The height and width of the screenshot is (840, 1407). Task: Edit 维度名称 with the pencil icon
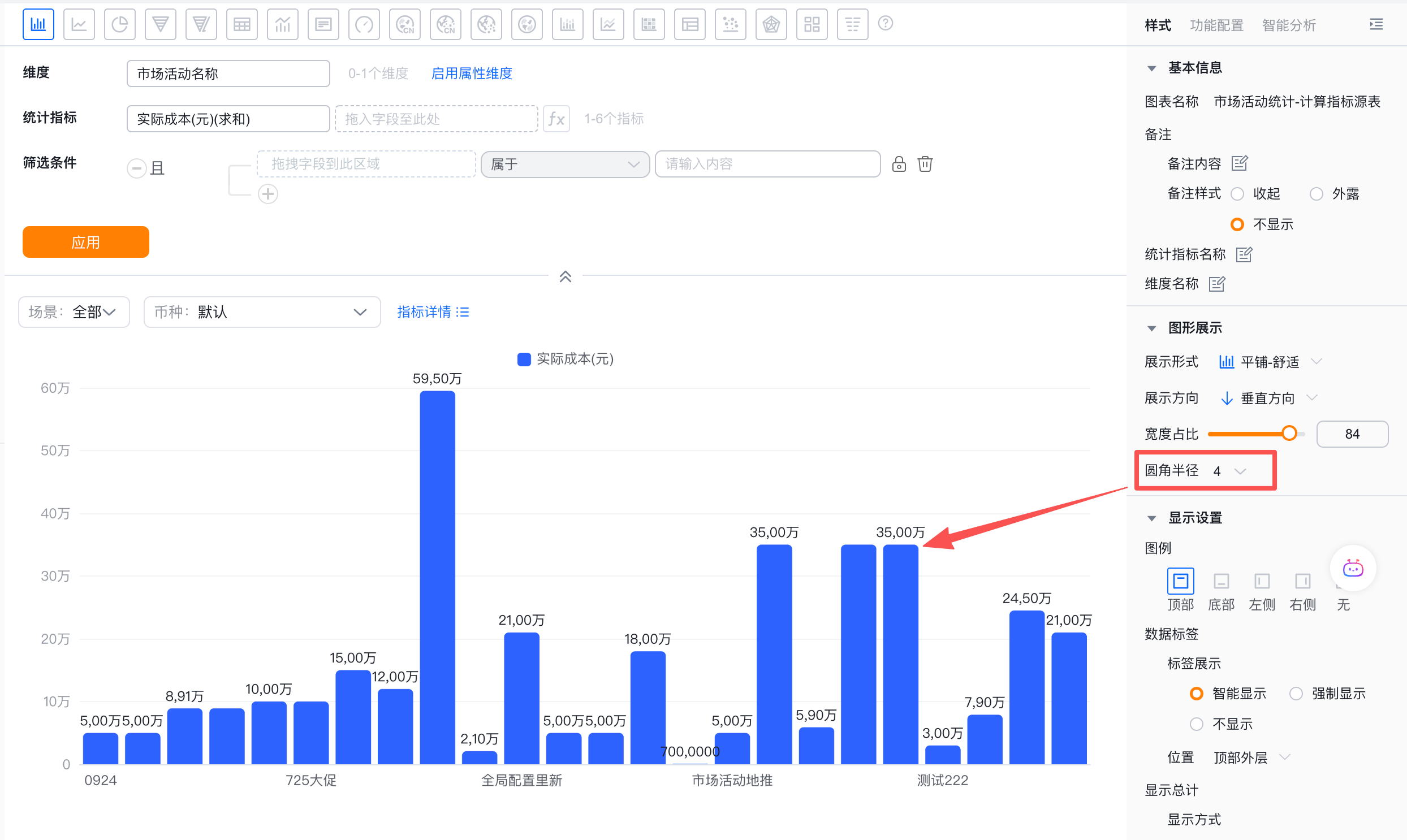1217,284
